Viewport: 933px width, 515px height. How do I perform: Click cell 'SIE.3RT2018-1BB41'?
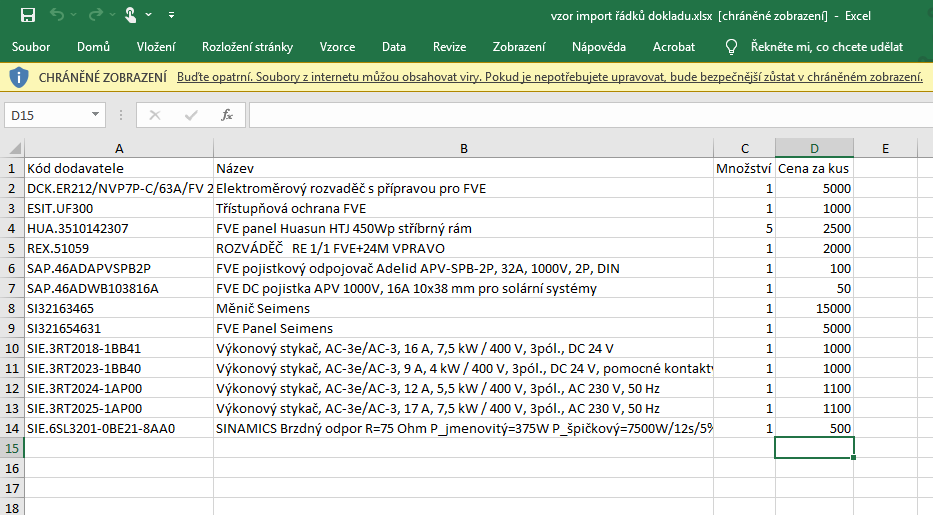pos(119,348)
